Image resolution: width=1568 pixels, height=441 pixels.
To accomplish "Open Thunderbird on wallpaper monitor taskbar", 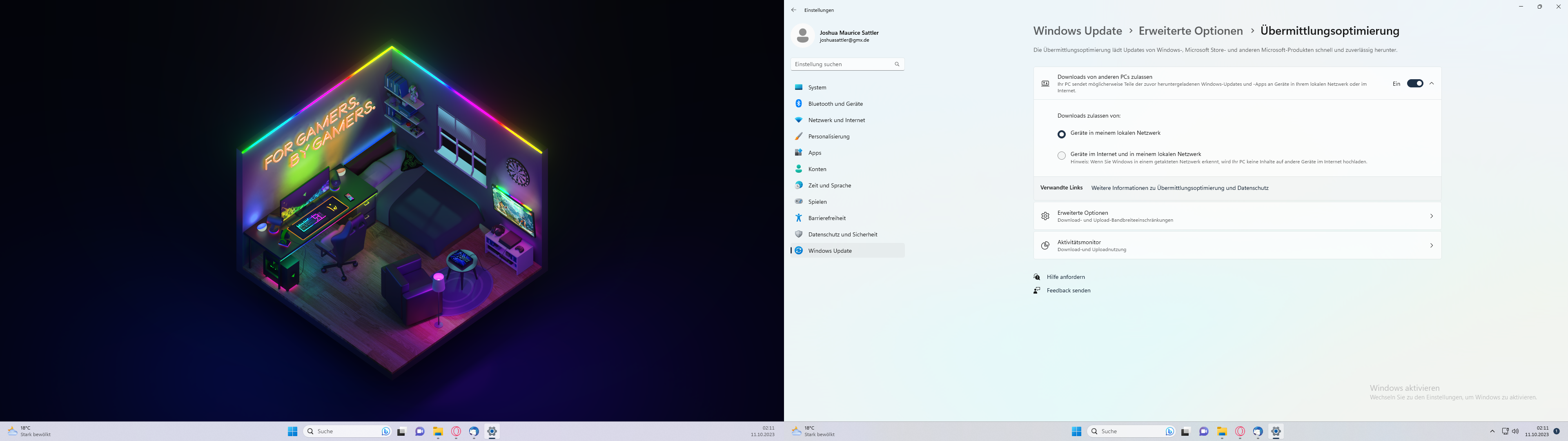I will pyautogui.click(x=474, y=431).
